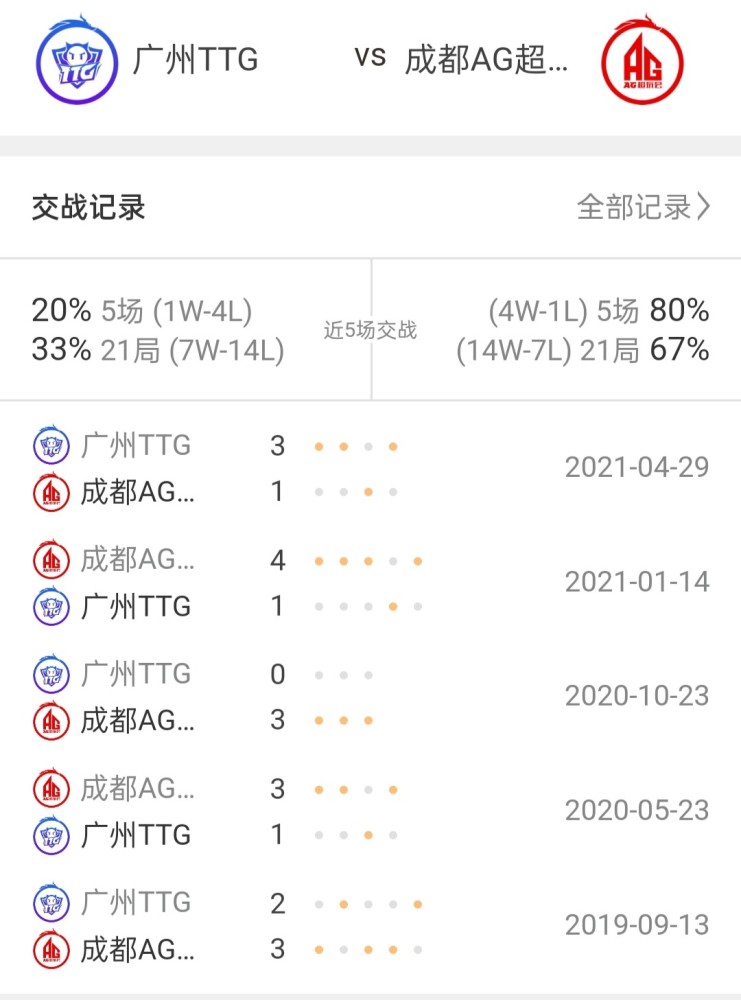Tap the 交战记录 section heading
The width and height of the screenshot is (741, 1000).
point(89,207)
